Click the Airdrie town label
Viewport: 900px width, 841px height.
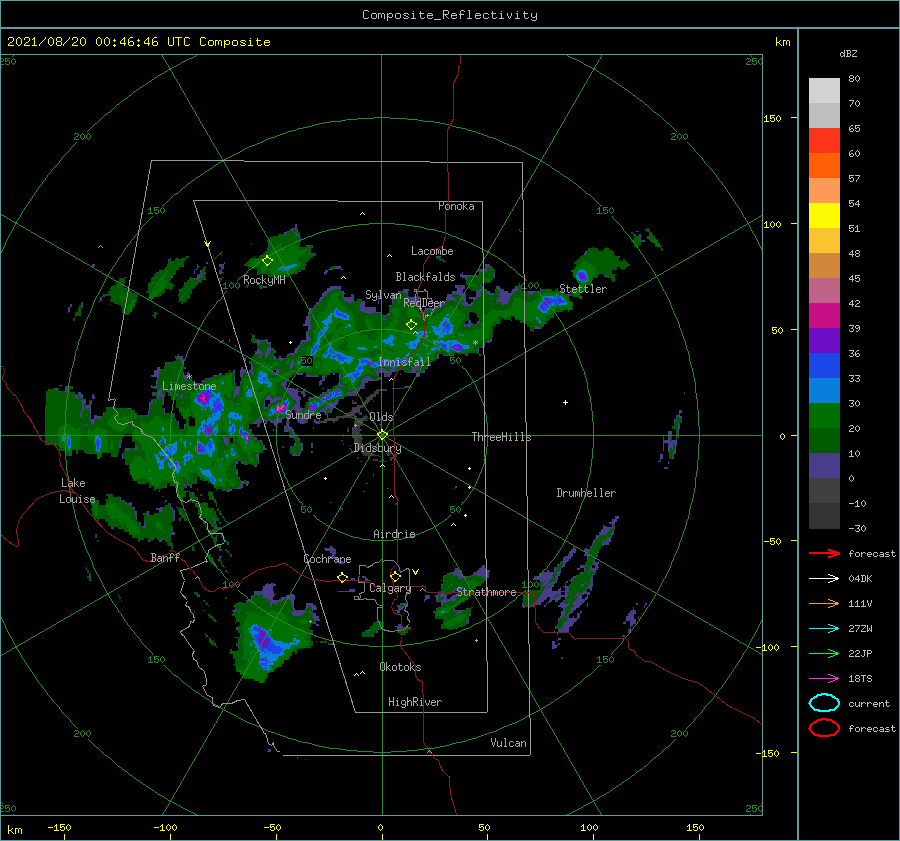(x=394, y=534)
